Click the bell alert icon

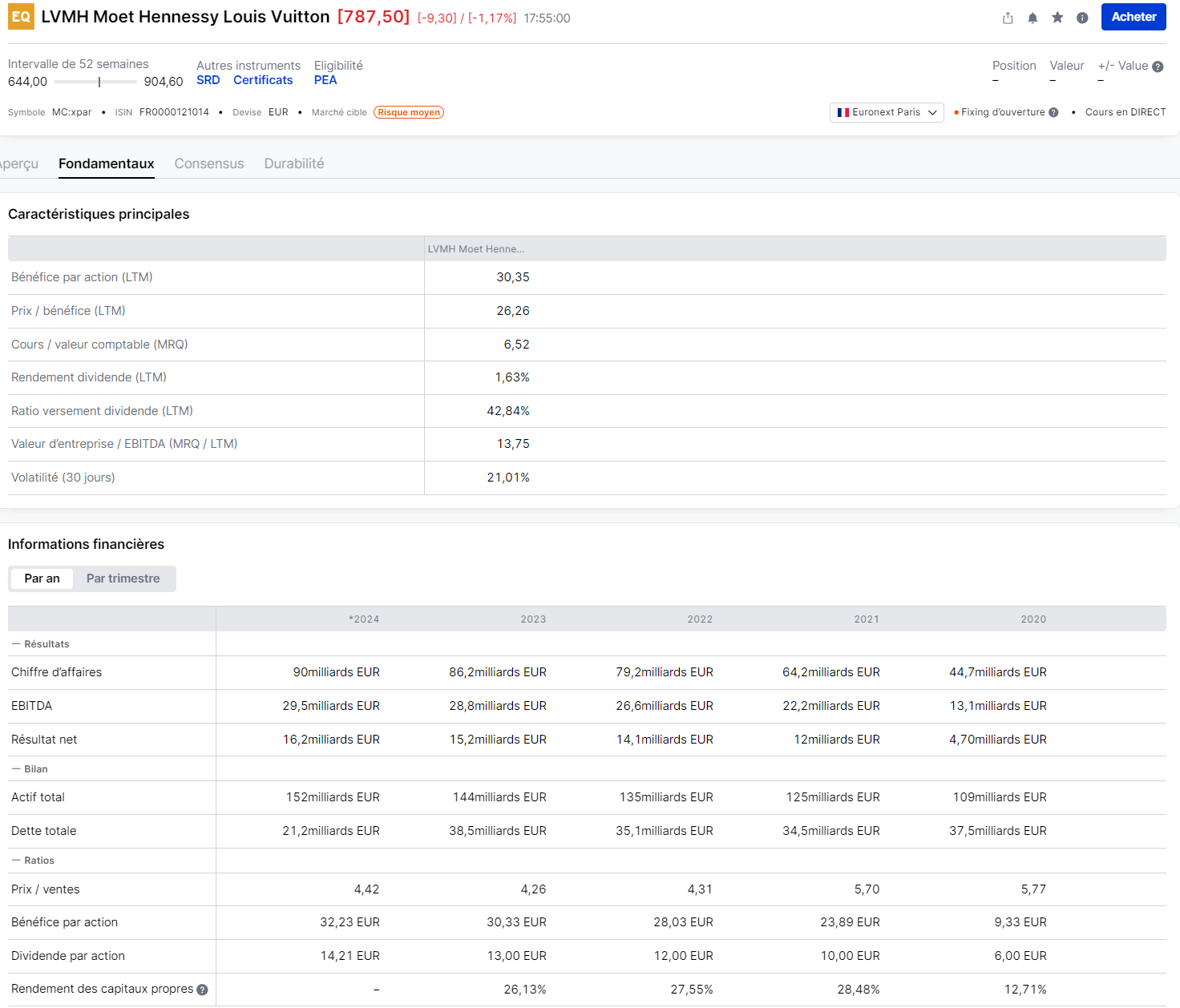1032,18
